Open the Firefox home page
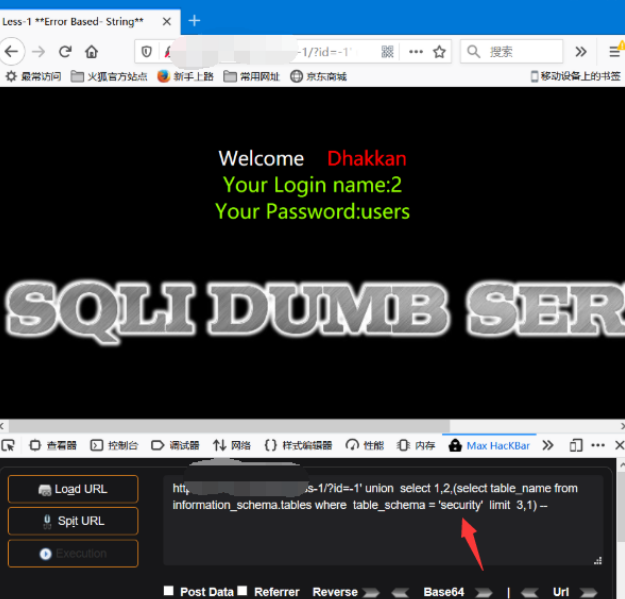This screenshot has width=625, height=599. pyautogui.click(x=92, y=51)
